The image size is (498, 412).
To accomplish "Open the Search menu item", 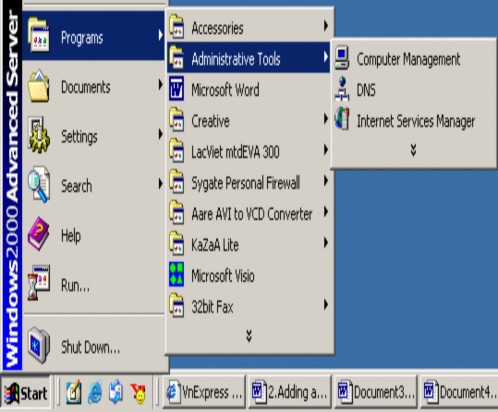I will tap(94, 186).
